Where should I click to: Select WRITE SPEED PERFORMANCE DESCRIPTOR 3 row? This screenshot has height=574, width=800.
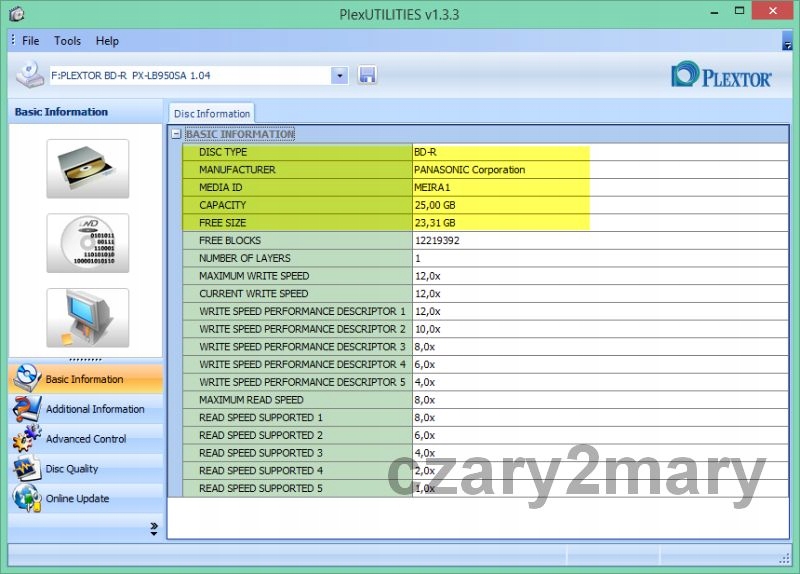pyautogui.click(x=485, y=347)
